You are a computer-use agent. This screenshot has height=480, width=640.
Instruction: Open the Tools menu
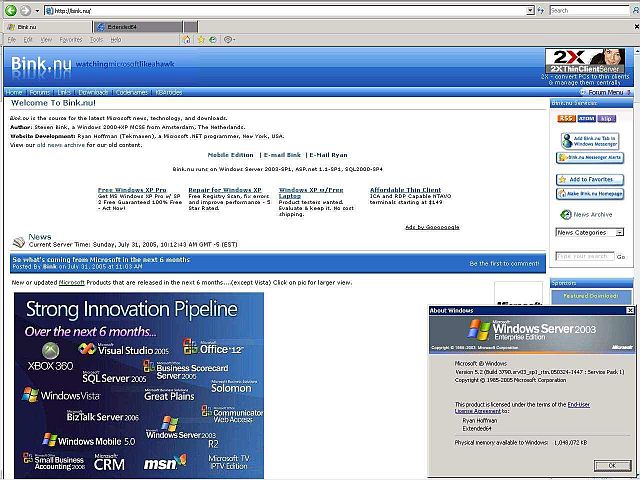pos(96,39)
